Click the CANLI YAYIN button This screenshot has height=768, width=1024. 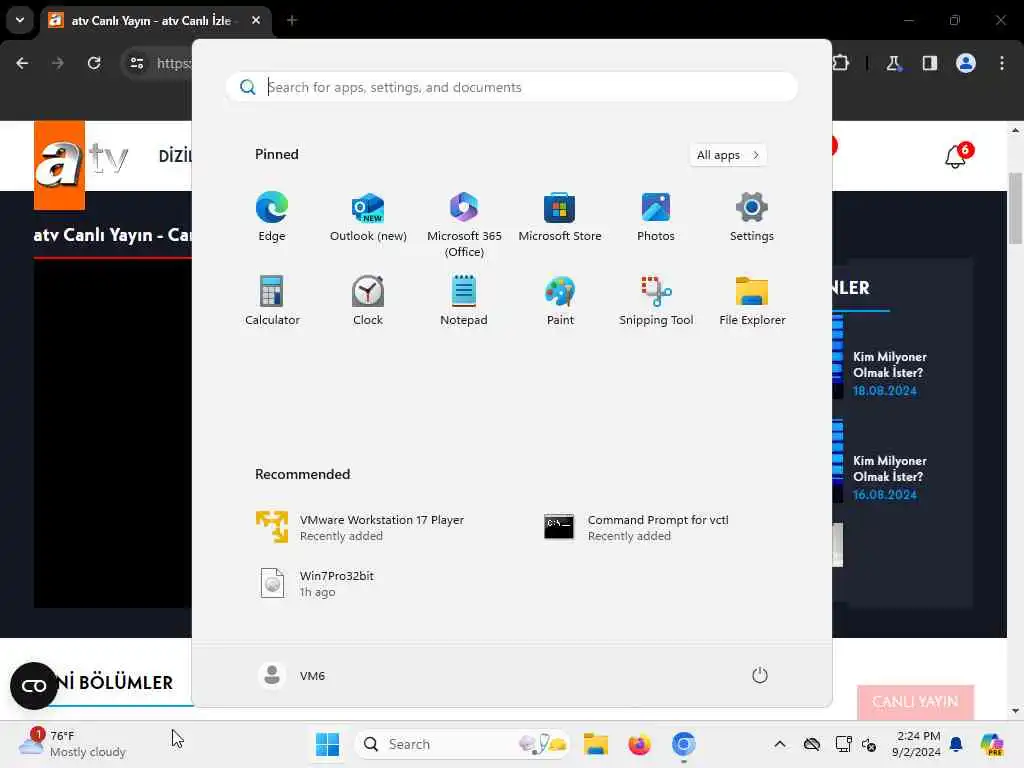click(915, 701)
